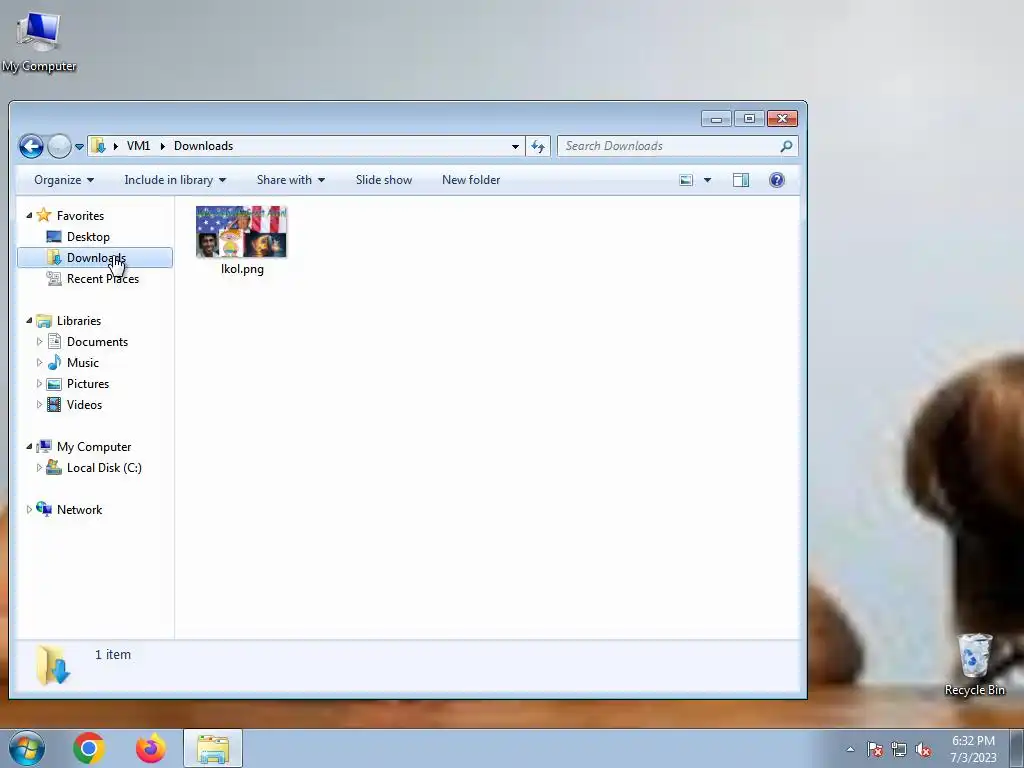1024x768 pixels.
Task: Click the Change your view icon
Action: coord(686,180)
